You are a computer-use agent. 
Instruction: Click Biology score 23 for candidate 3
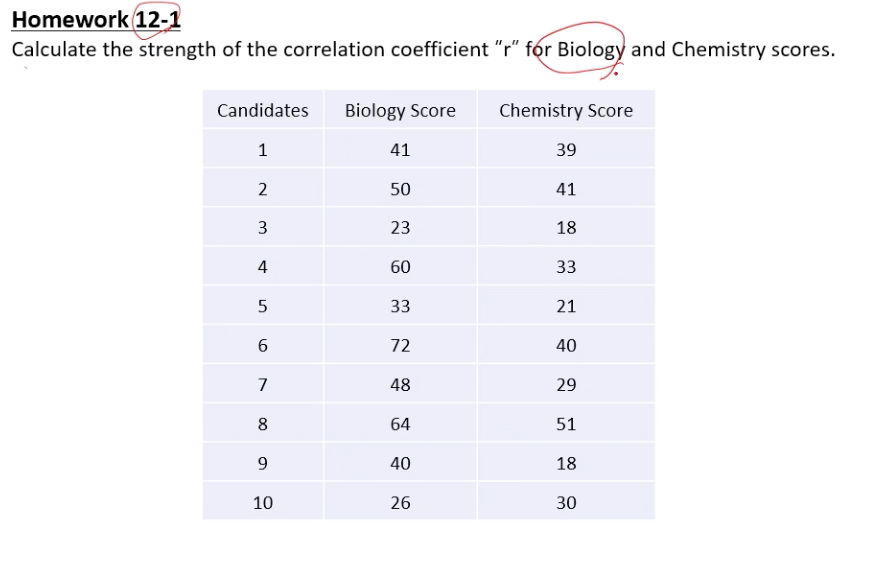pyautogui.click(x=400, y=227)
